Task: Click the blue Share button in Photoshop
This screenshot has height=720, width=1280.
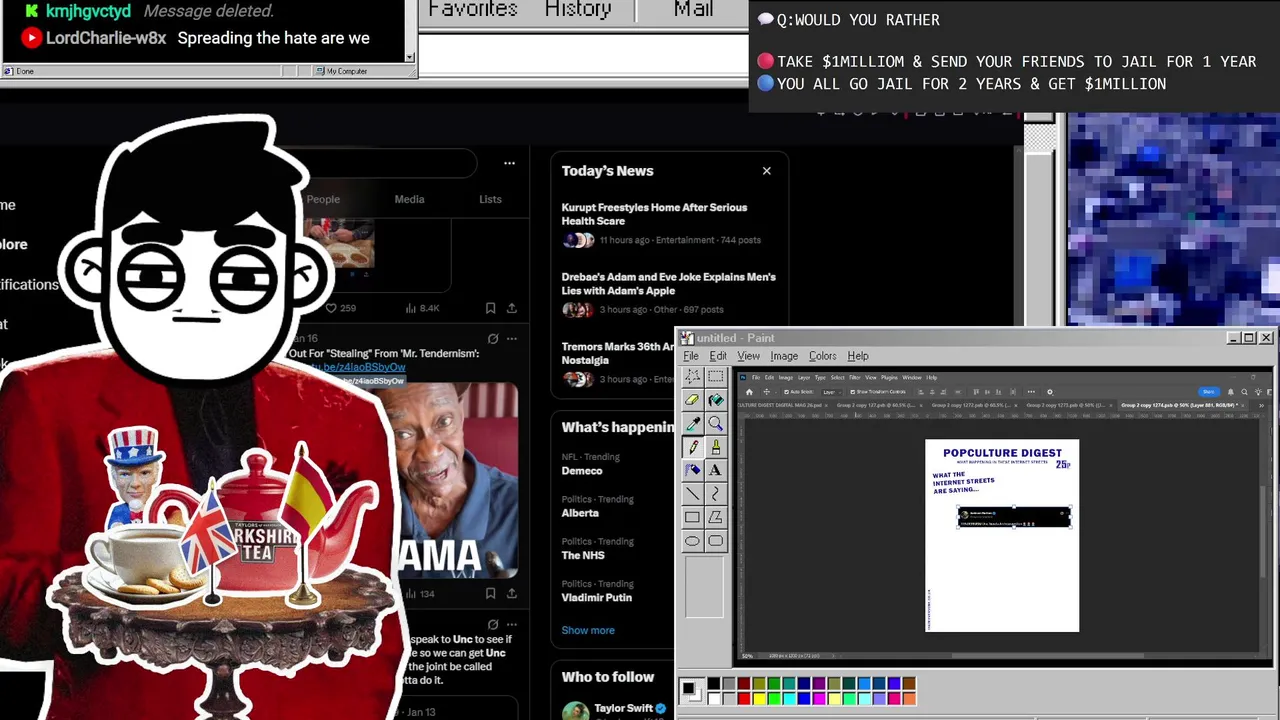Action: coord(1208,392)
